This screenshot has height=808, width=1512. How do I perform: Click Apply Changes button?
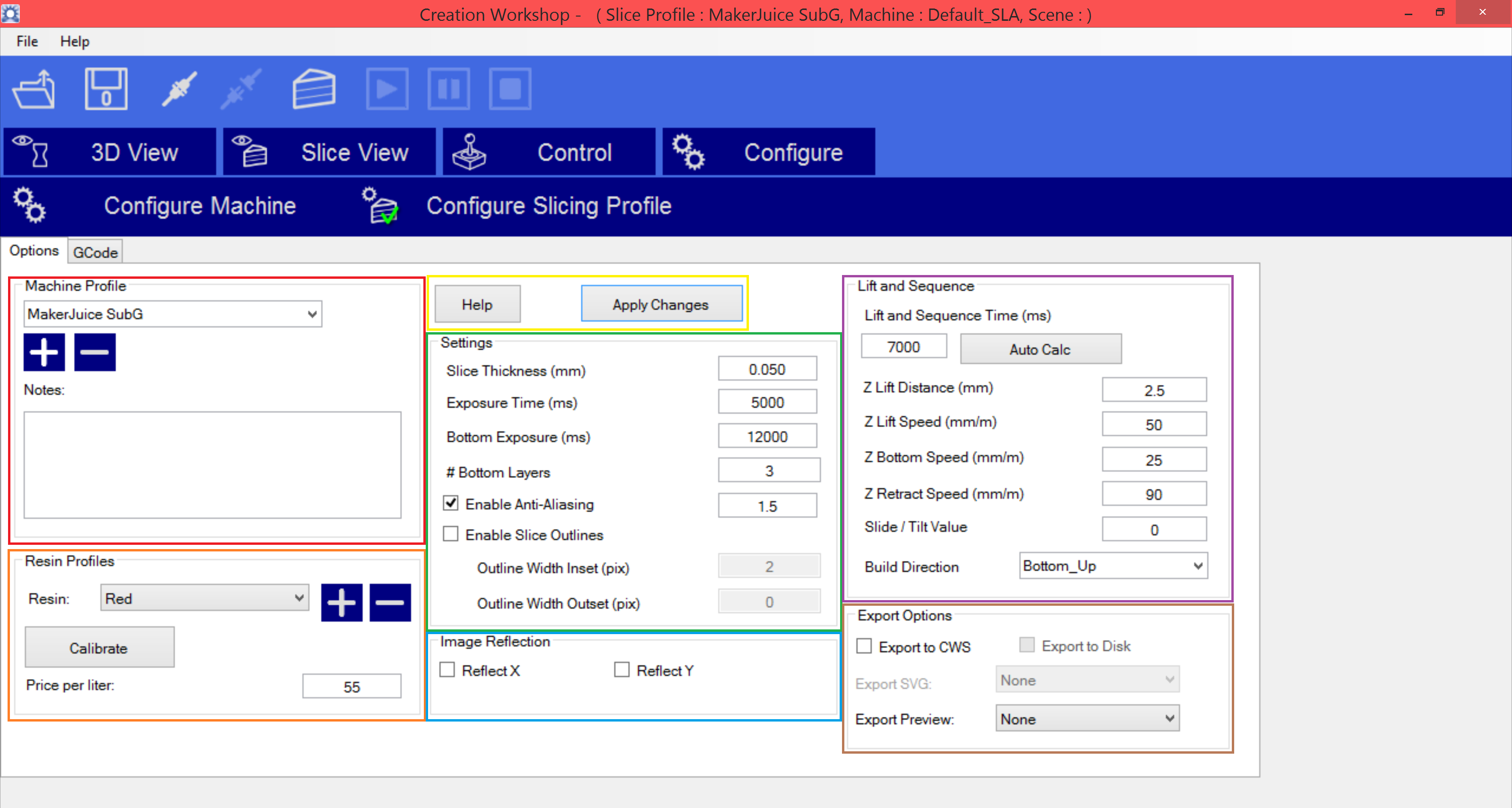pyautogui.click(x=661, y=304)
